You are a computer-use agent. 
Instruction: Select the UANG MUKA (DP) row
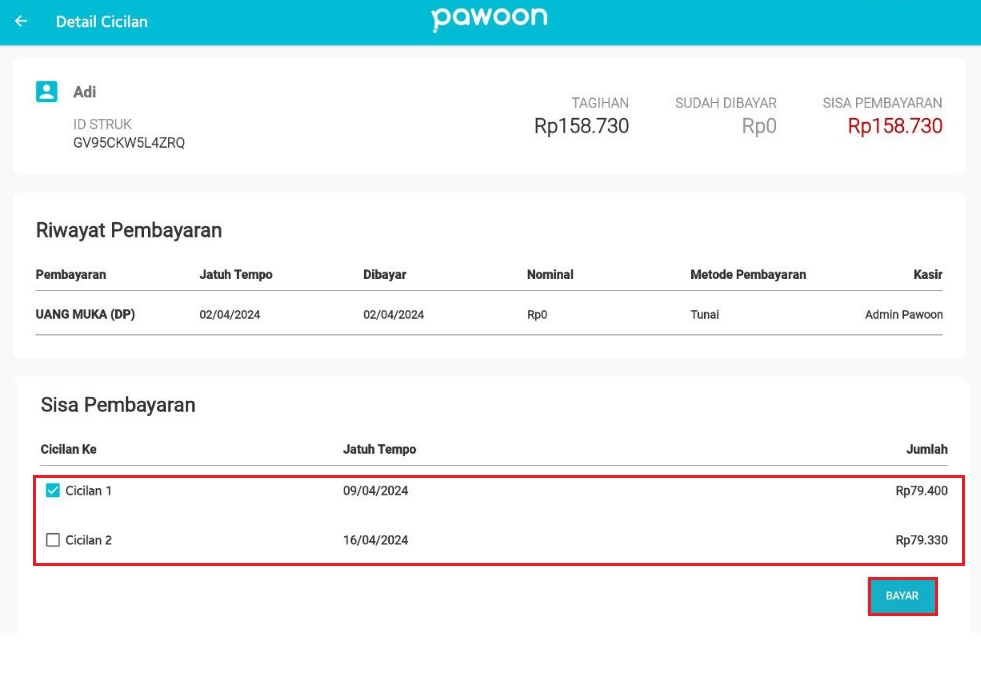click(86, 315)
